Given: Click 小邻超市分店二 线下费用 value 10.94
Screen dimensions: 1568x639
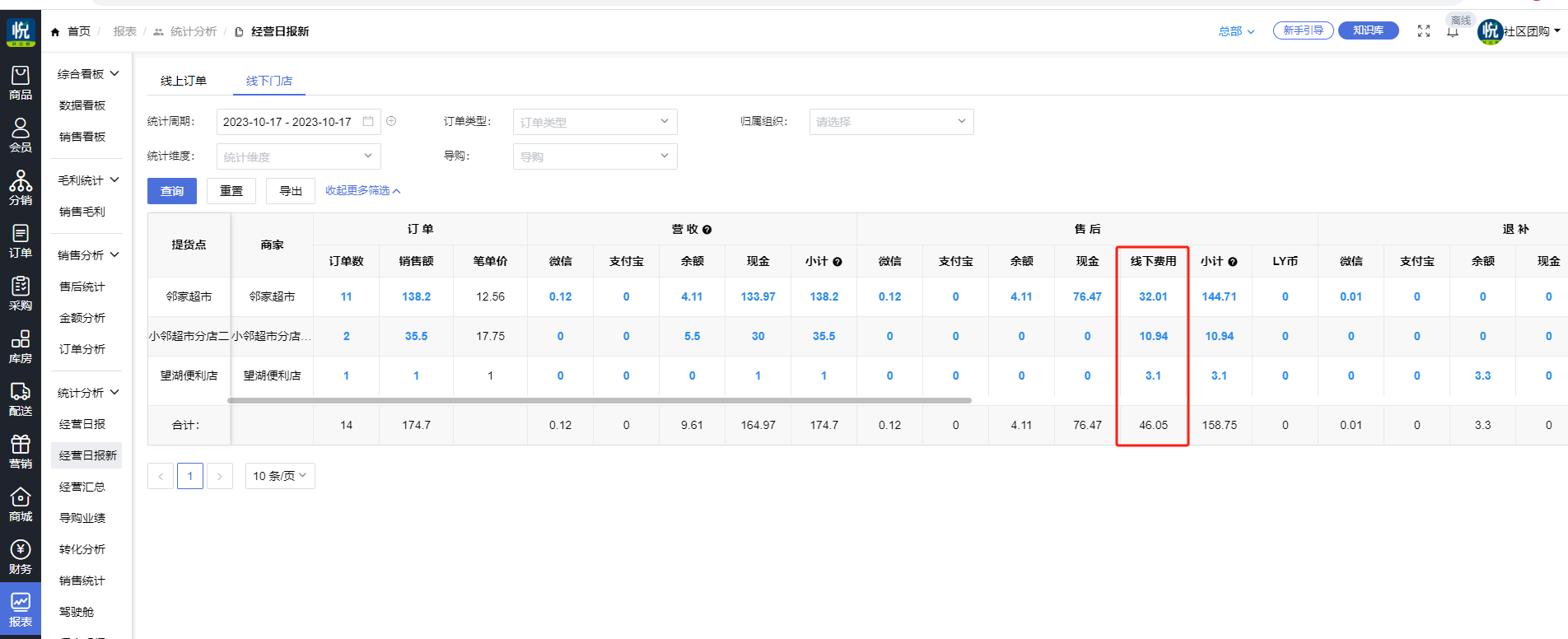Looking at the screenshot, I should coord(1153,336).
